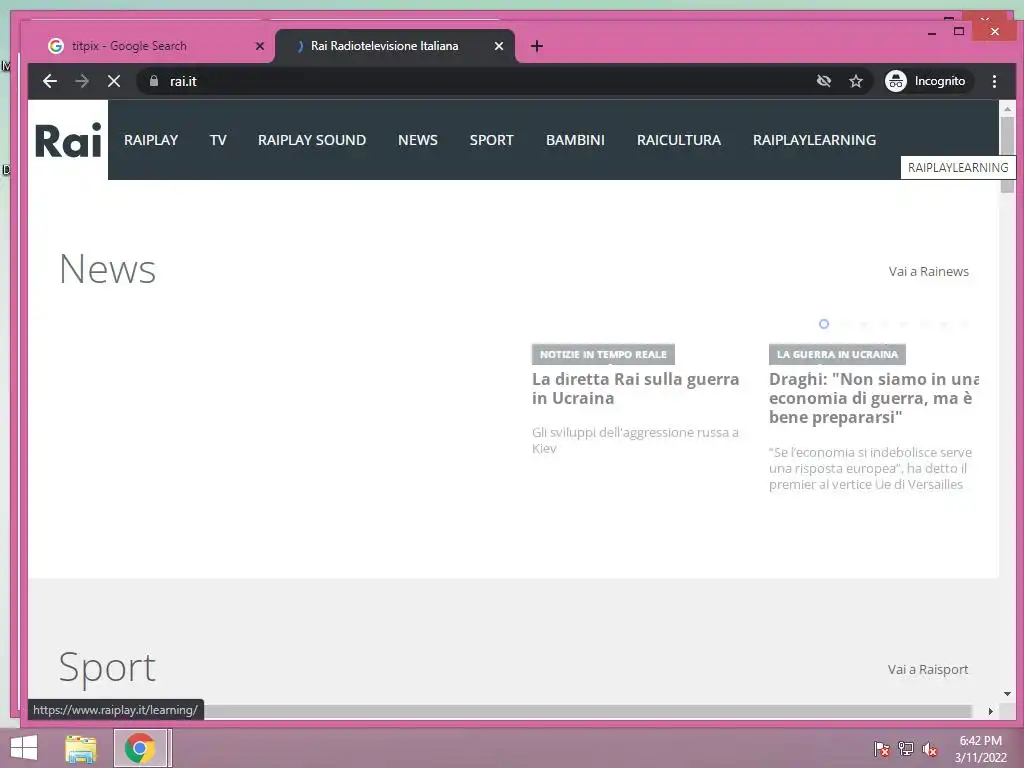
Task: Open BAMBINI menu item
Action: click(575, 140)
